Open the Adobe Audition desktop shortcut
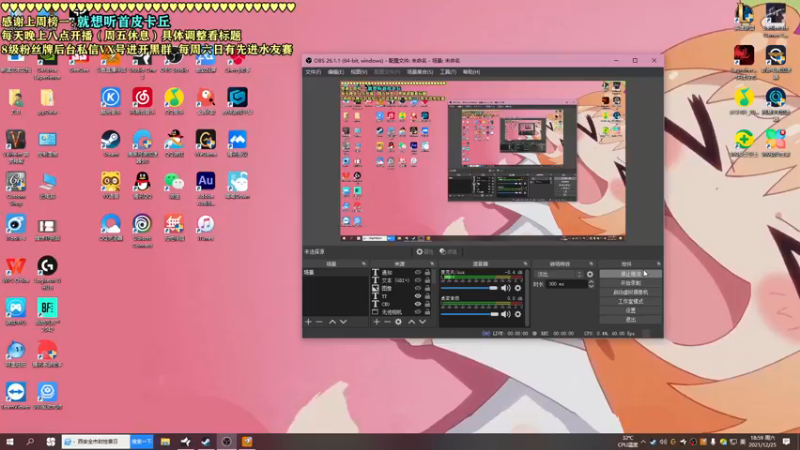The height and width of the screenshot is (450, 800). [x=206, y=188]
